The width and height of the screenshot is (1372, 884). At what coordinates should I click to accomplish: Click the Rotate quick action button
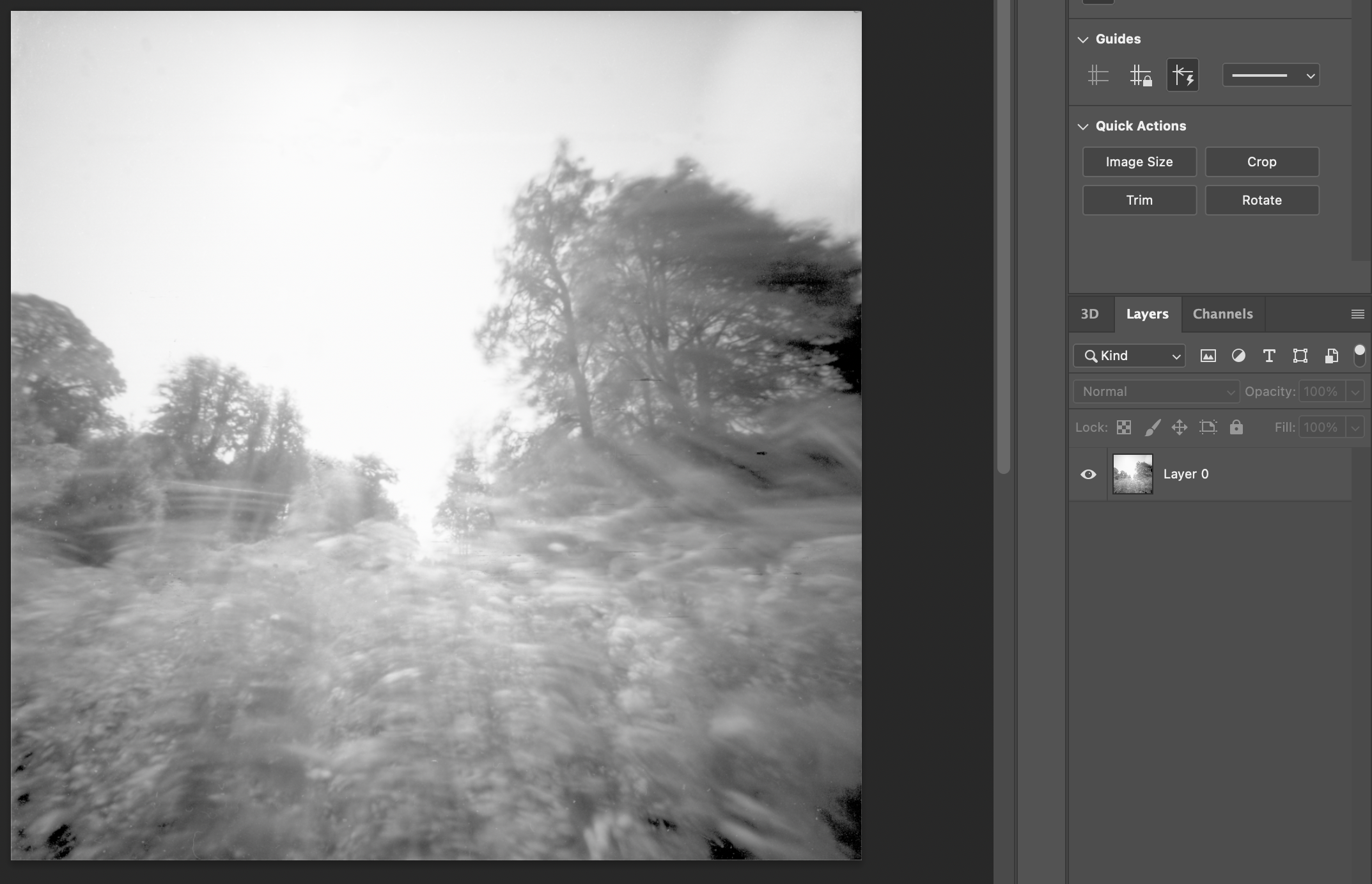(1262, 200)
